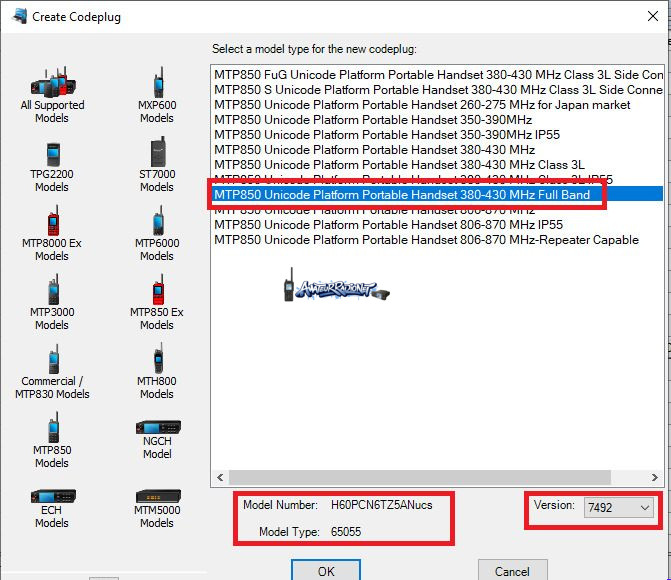This screenshot has width=671, height=580.
Task: Open the NGCH Model category
Action: 158,440
